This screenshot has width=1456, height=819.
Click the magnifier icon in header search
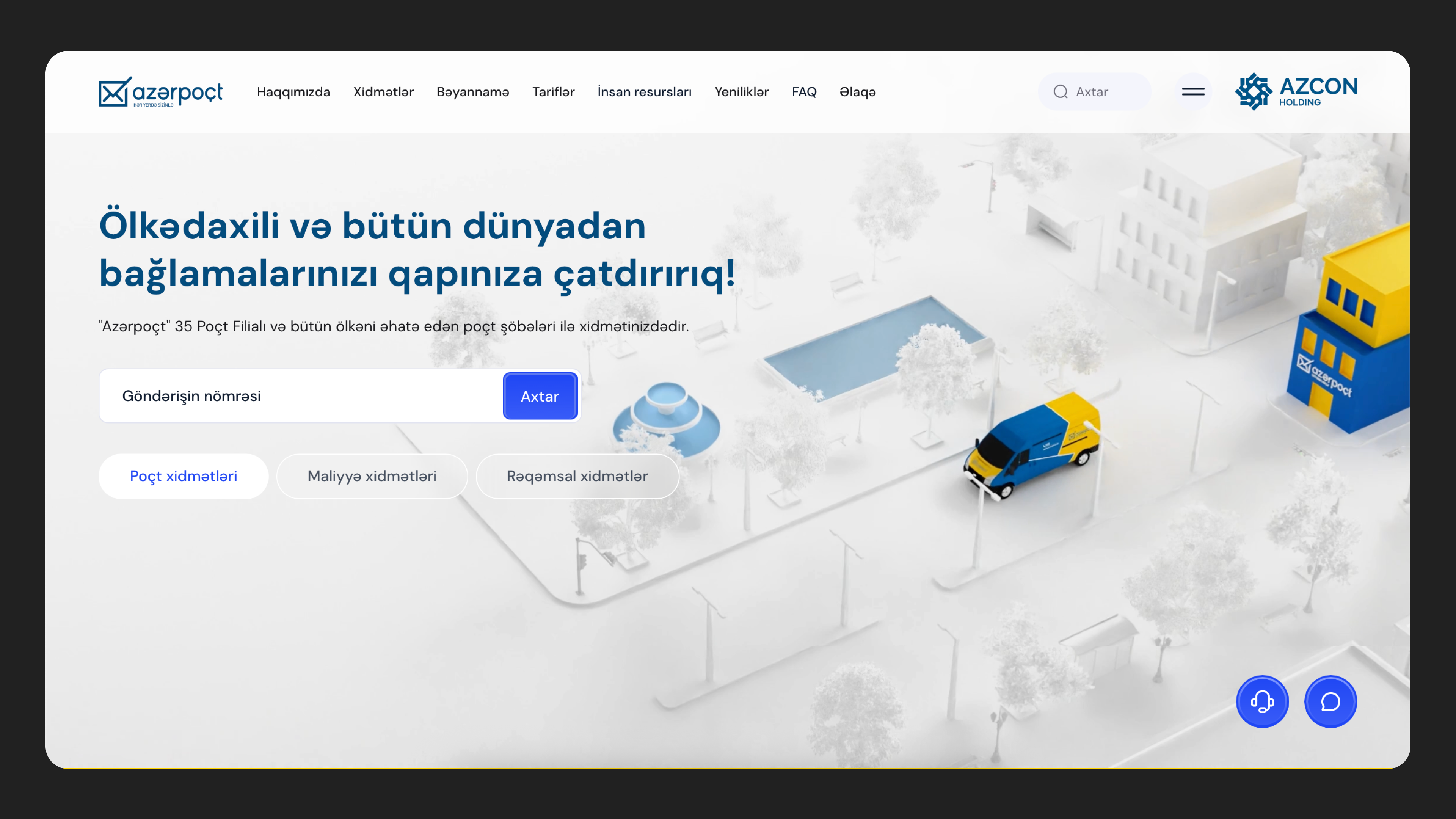(x=1061, y=91)
